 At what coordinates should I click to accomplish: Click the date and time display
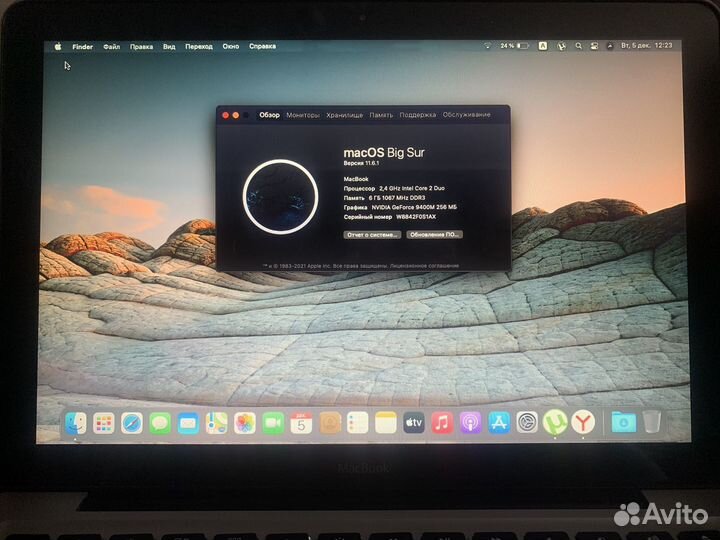[x=647, y=45]
